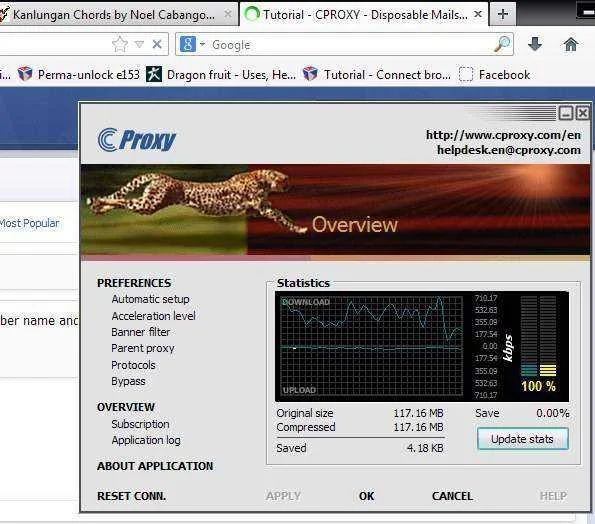
Task: Switch to Kanlungan Chords tab
Action: (118, 14)
